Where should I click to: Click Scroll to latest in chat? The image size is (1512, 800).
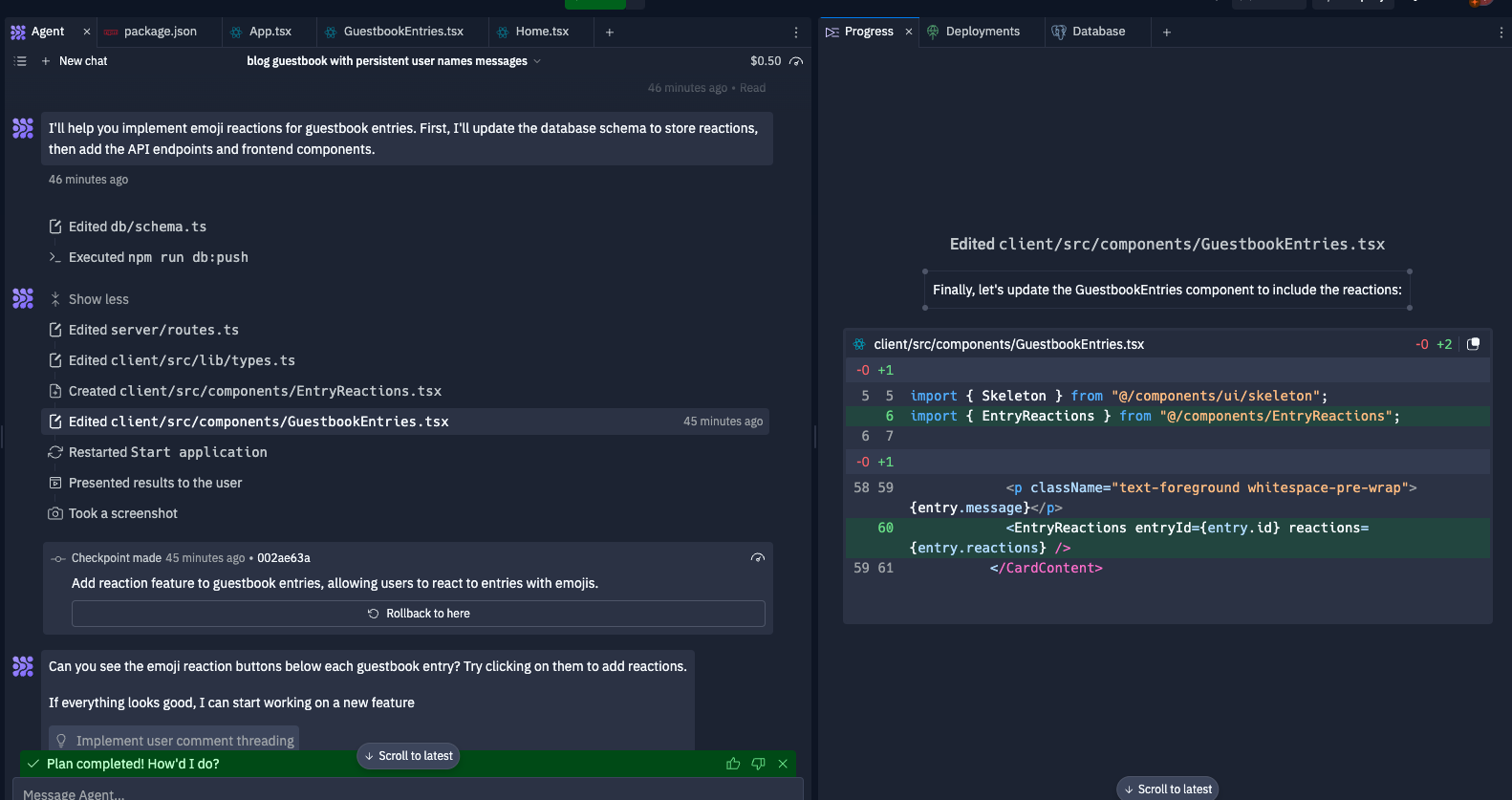click(x=408, y=756)
